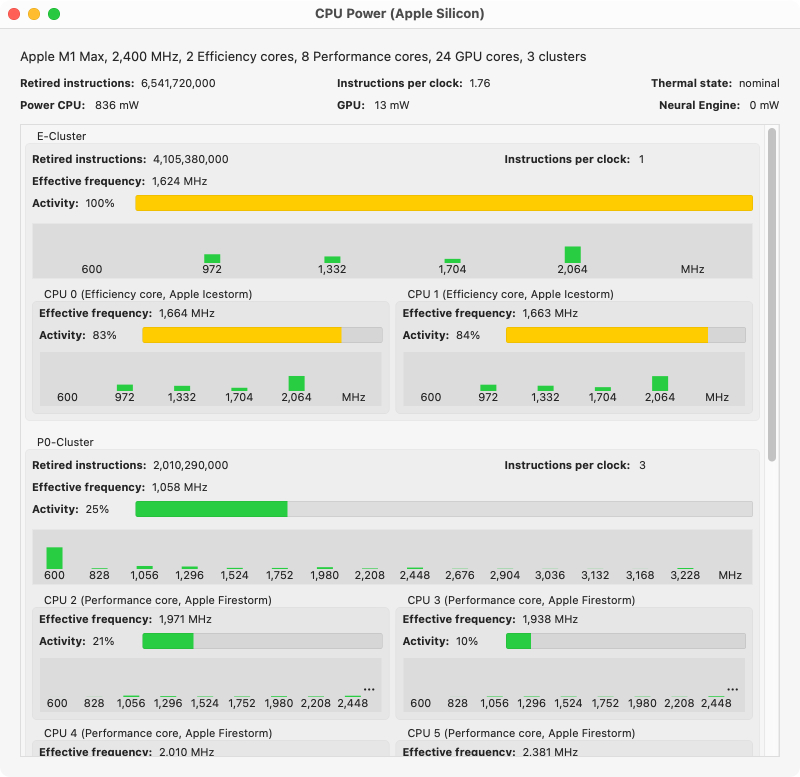Click the E-Cluster 1,704 label in histogram
800x777 pixels.
[452, 269]
